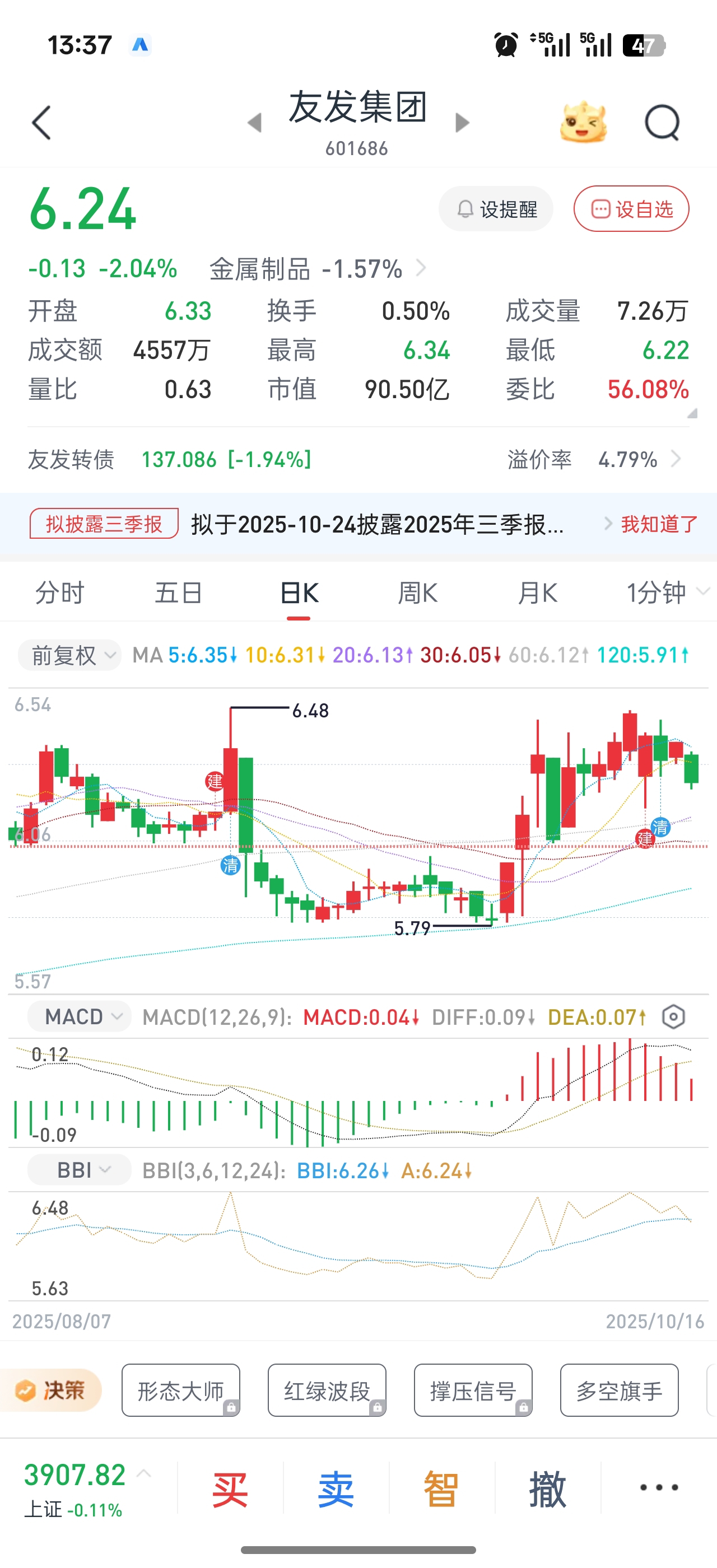Open 多空旗手 tool
The width and height of the screenshot is (717, 1568).
pyautogui.click(x=619, y=1390)
